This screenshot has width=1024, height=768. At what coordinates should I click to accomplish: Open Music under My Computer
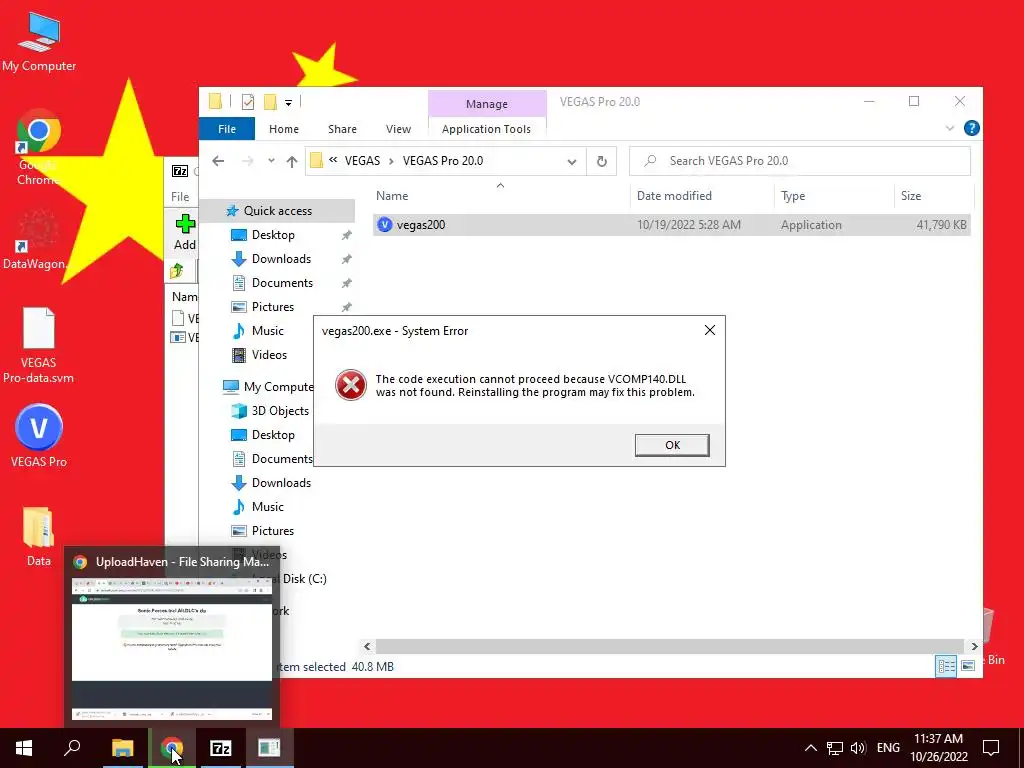267,507
